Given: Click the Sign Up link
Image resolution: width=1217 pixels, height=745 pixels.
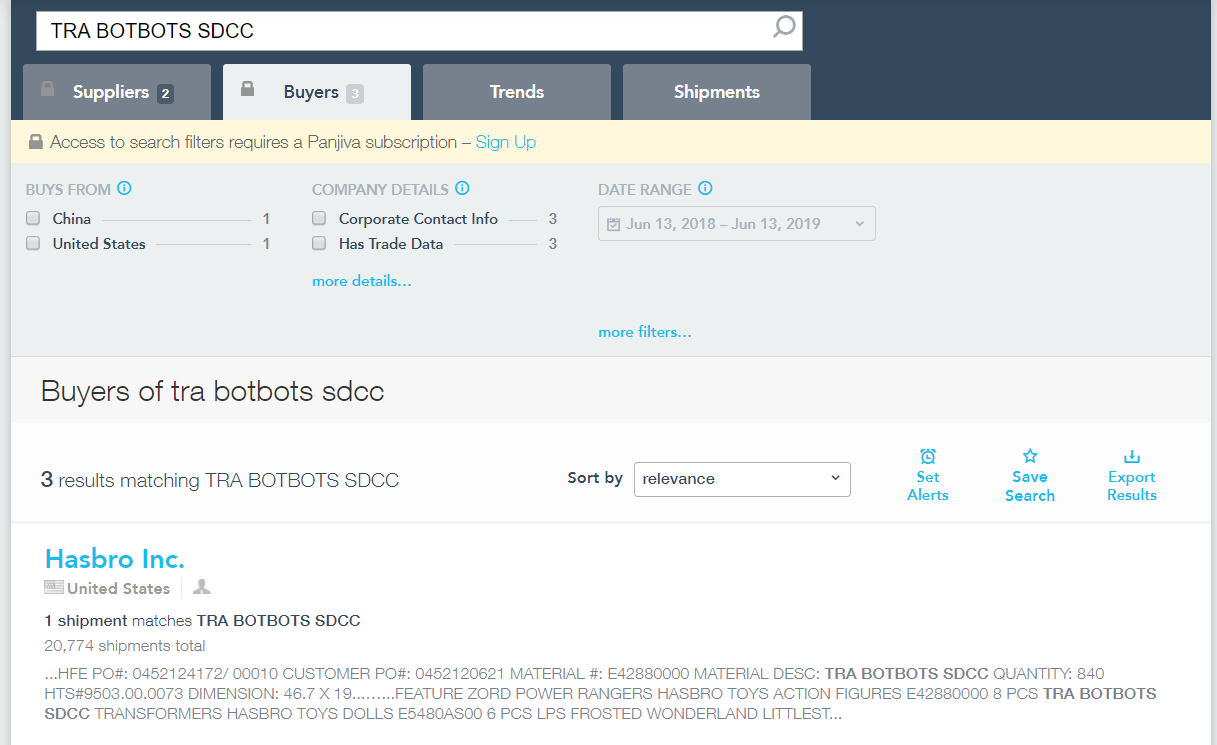Looking at the screenshot, I should click(x=506, y=142).
